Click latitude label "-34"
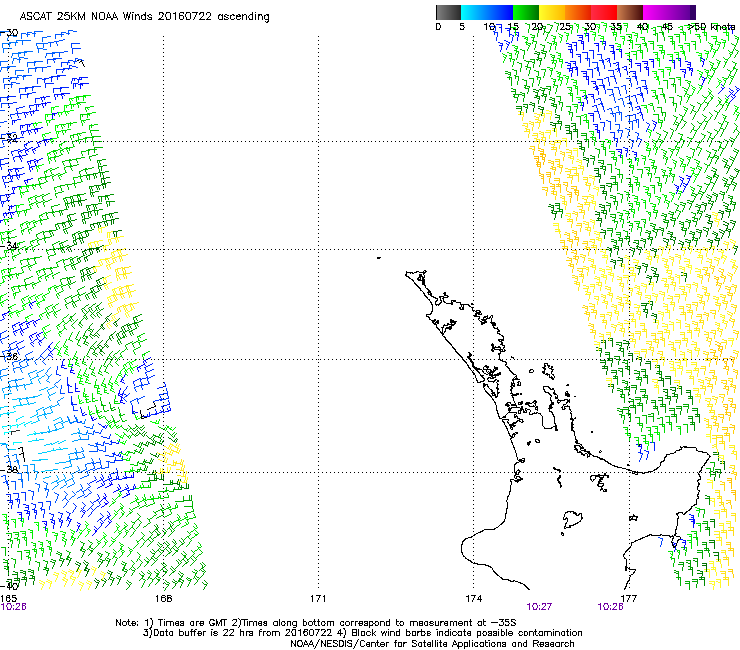 [9, 246]
